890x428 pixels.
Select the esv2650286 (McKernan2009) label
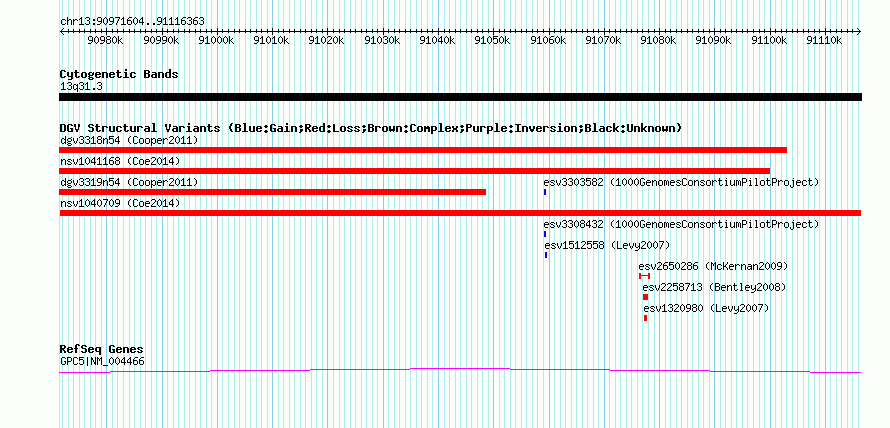click(713, 266)
